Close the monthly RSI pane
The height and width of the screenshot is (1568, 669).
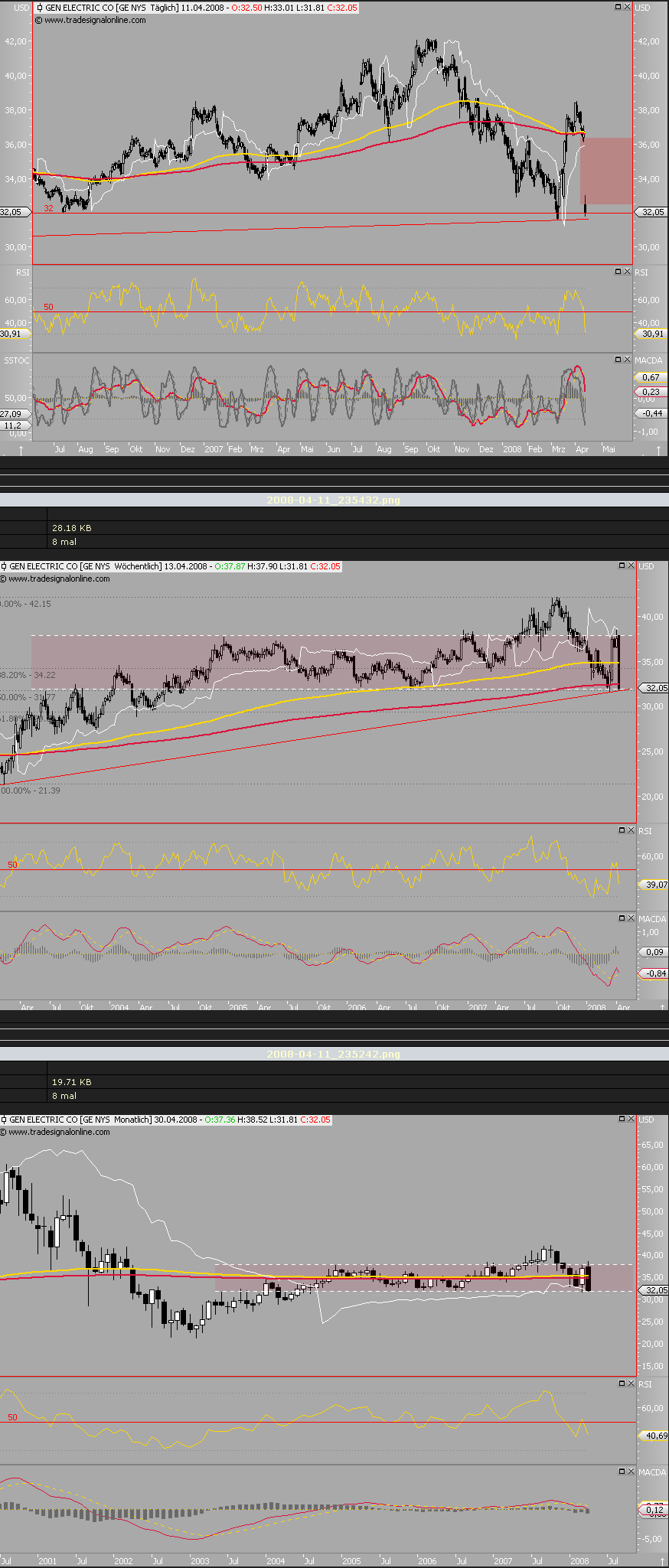(x=631, y=1384)
